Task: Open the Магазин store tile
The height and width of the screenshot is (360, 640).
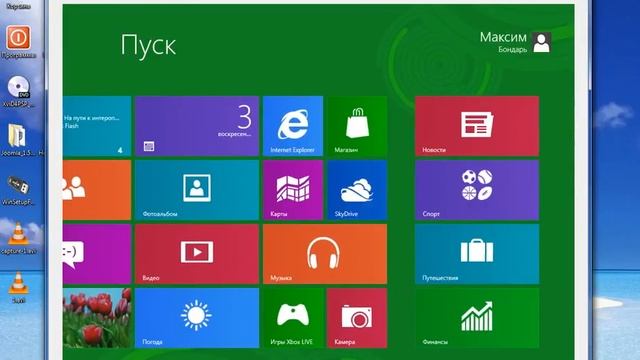Action: (357, 126)
